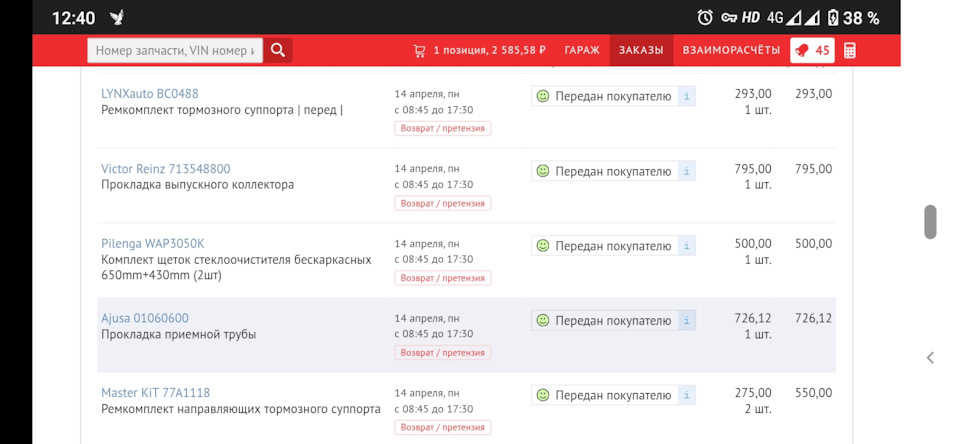Click Возврат / претензия for LYNXauto BC0488
This screenshot has width=960, height=444.
443,129
